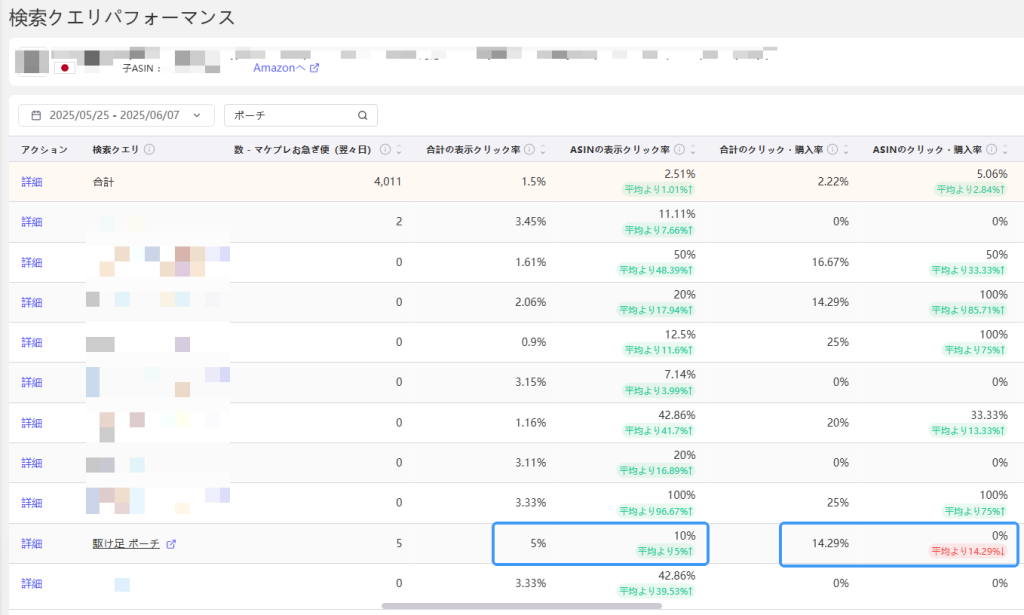Select the 12.5% cell value

pyautogui.click(x=680, y=334)
